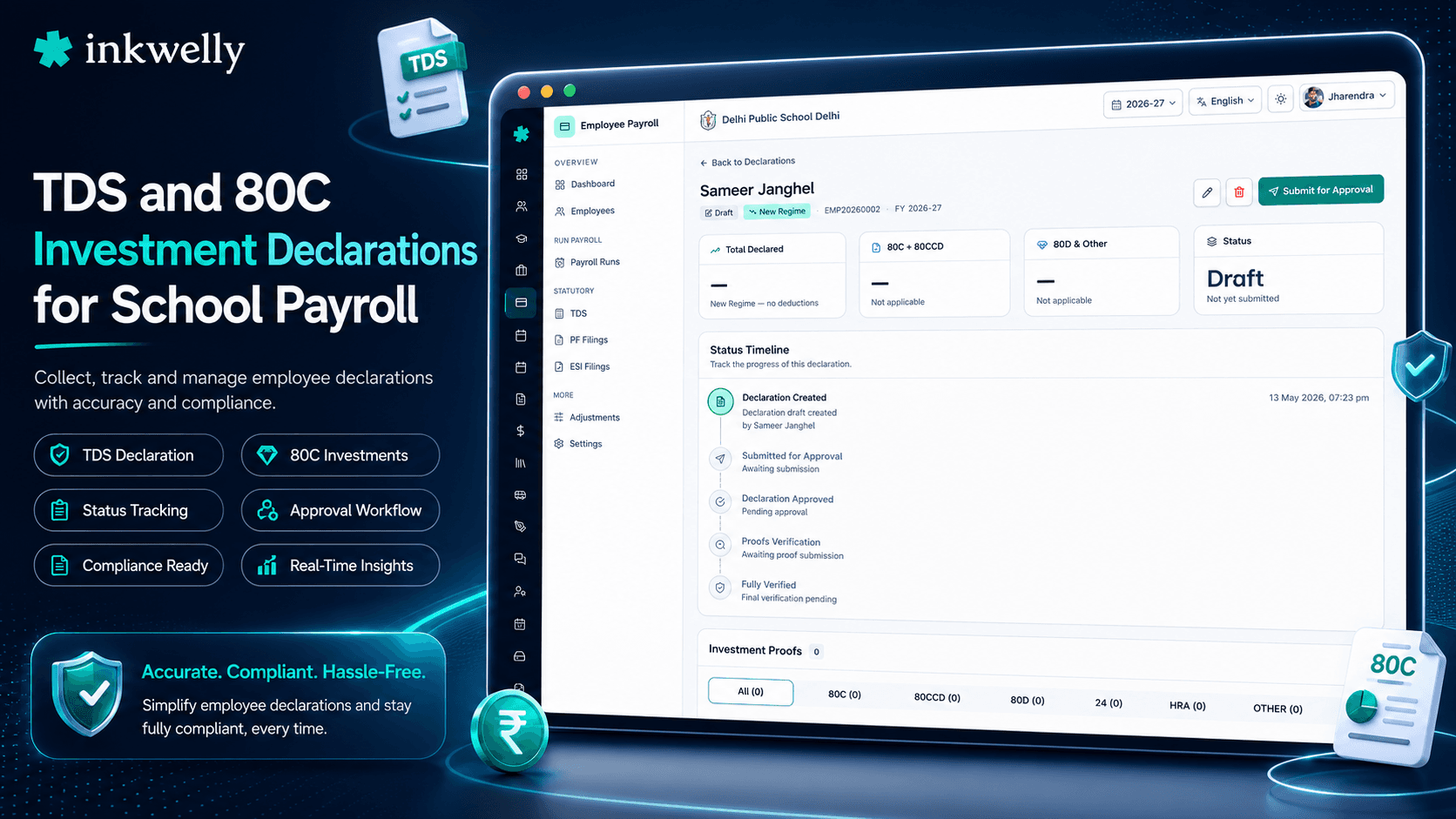Click the Fully Verified shield timeline icon
Viewport: 1456px width, 819px height.
click(720, 587)
